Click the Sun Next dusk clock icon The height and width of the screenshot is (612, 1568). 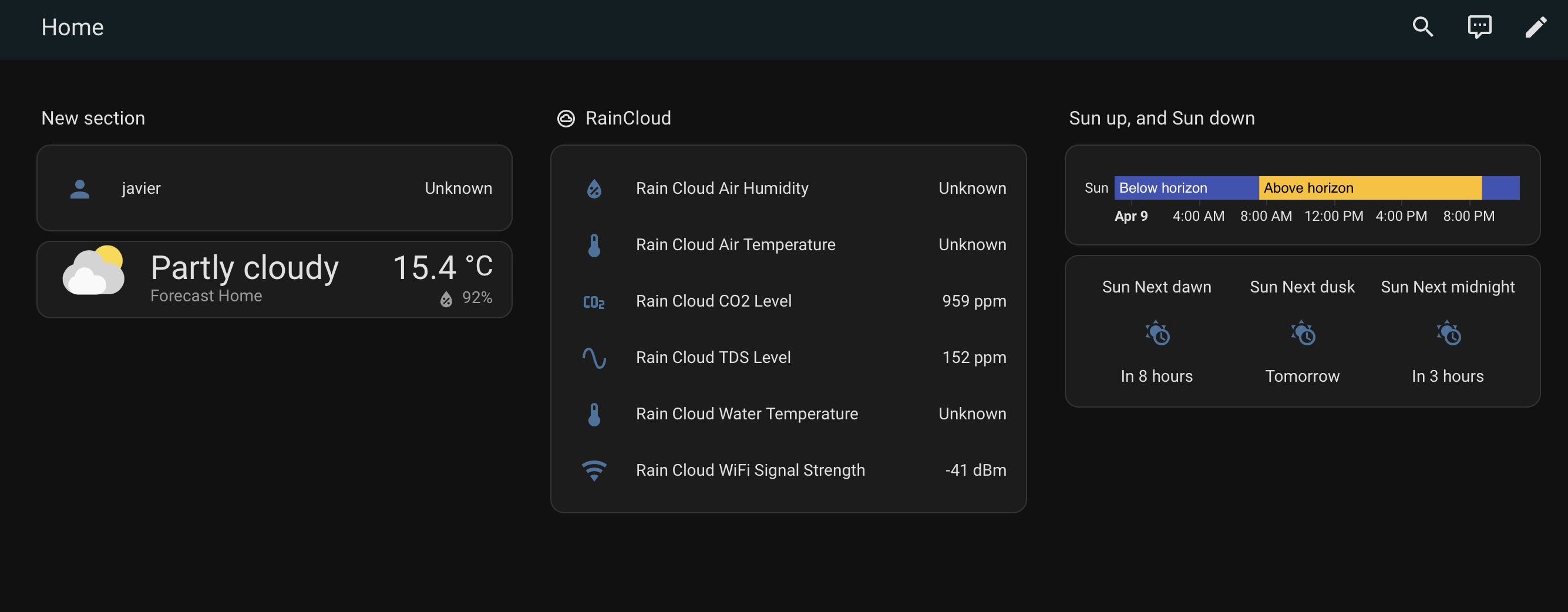[x=1302, y=333]
